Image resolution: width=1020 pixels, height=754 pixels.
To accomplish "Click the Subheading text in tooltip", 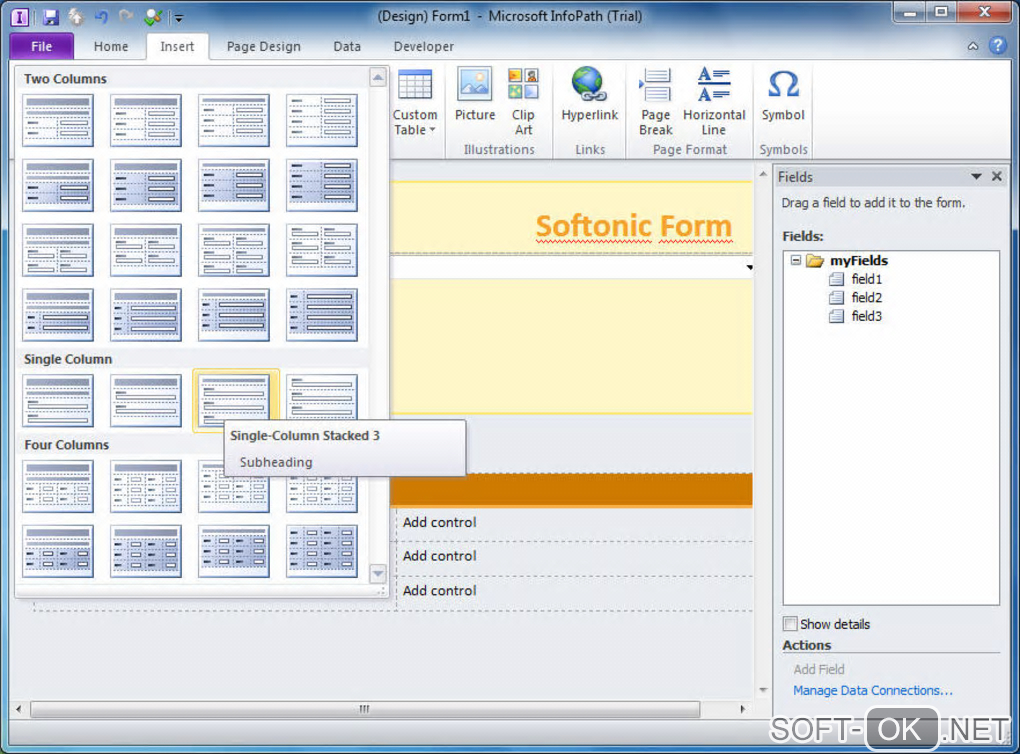I will click(x=276, y=463).
